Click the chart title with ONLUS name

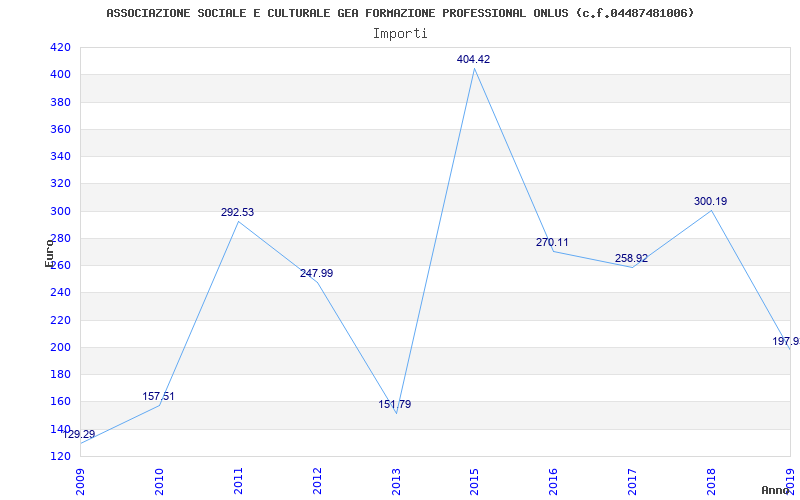[400, 13]
